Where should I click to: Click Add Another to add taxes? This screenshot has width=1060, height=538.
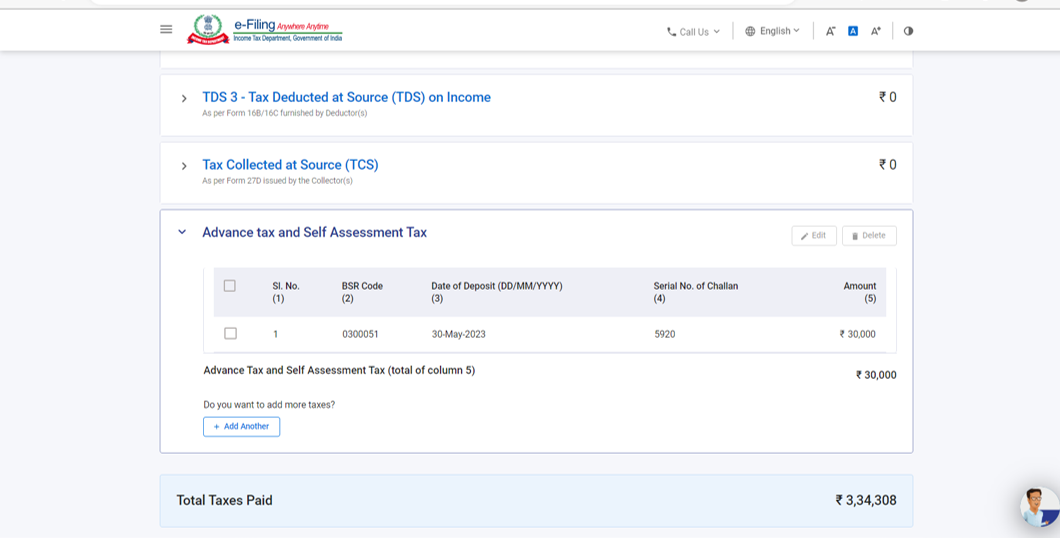pyautogui.click(x=241, y=426)
